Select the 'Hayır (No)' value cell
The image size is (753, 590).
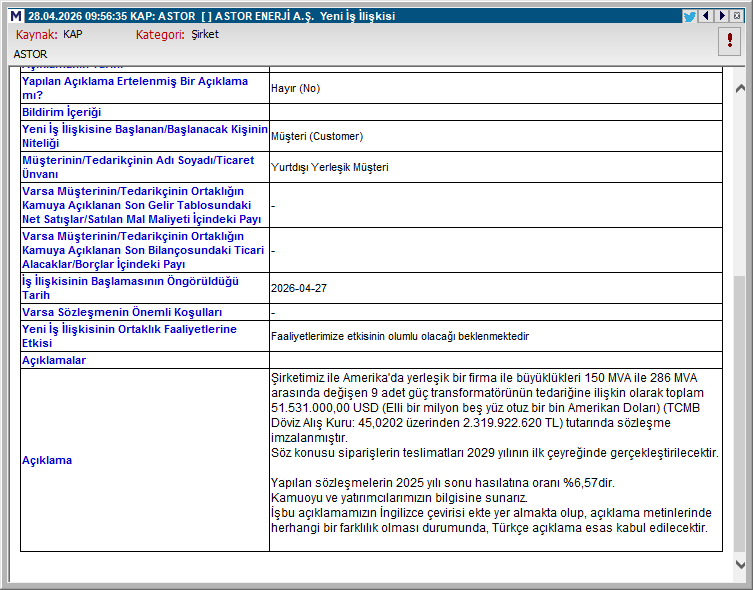(x=295, y=88)
